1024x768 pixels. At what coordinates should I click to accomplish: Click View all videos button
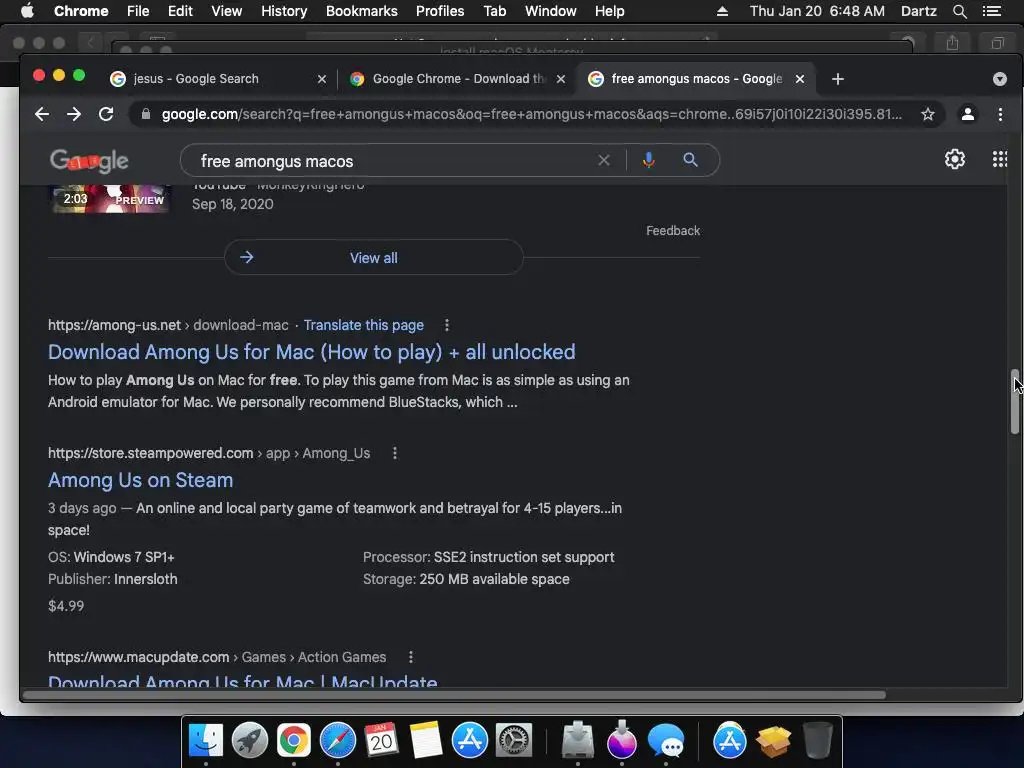374,258
